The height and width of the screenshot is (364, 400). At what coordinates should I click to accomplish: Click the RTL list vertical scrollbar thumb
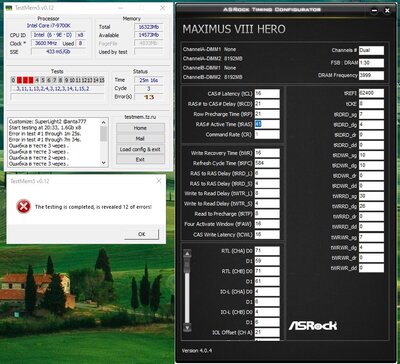(187, 265)
